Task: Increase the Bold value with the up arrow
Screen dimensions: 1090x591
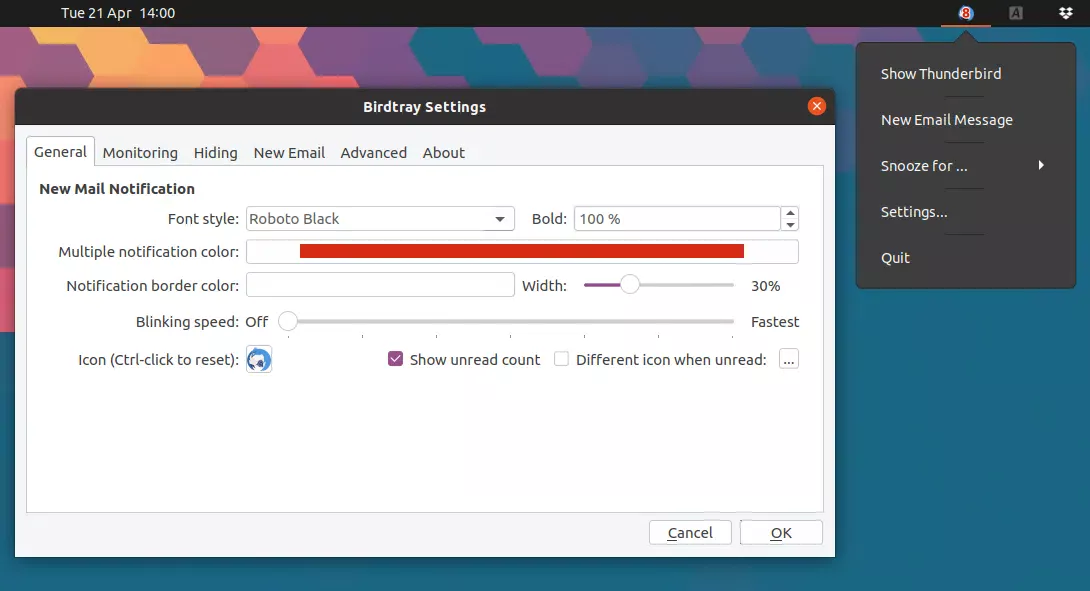Action: [790, 213]
